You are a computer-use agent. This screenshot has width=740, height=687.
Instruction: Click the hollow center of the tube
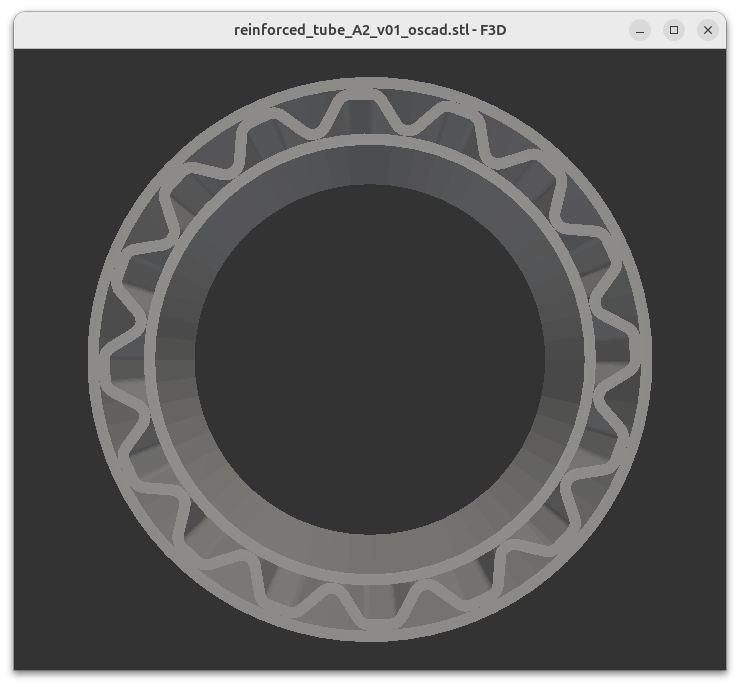coord(370,360)
